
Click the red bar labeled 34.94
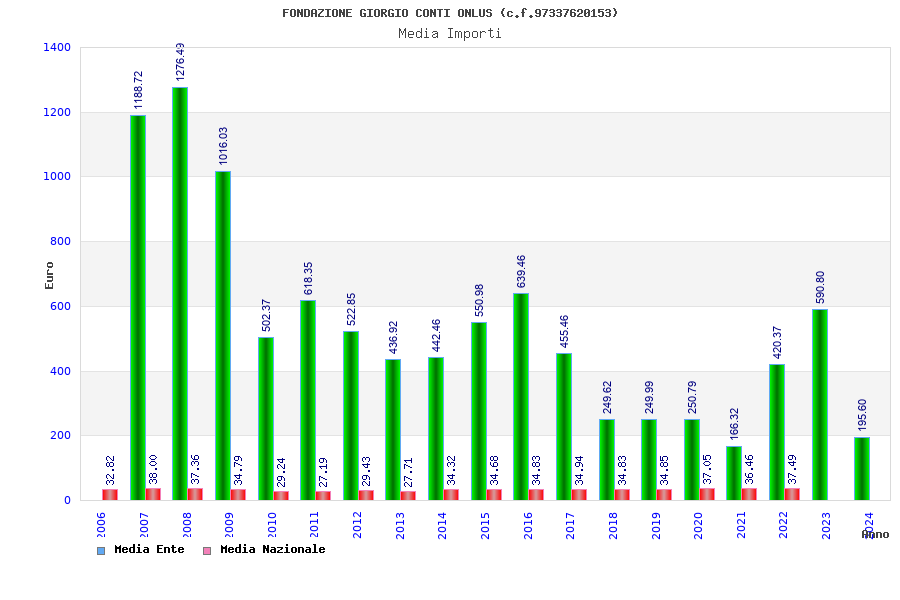click(x=579, y=494)
